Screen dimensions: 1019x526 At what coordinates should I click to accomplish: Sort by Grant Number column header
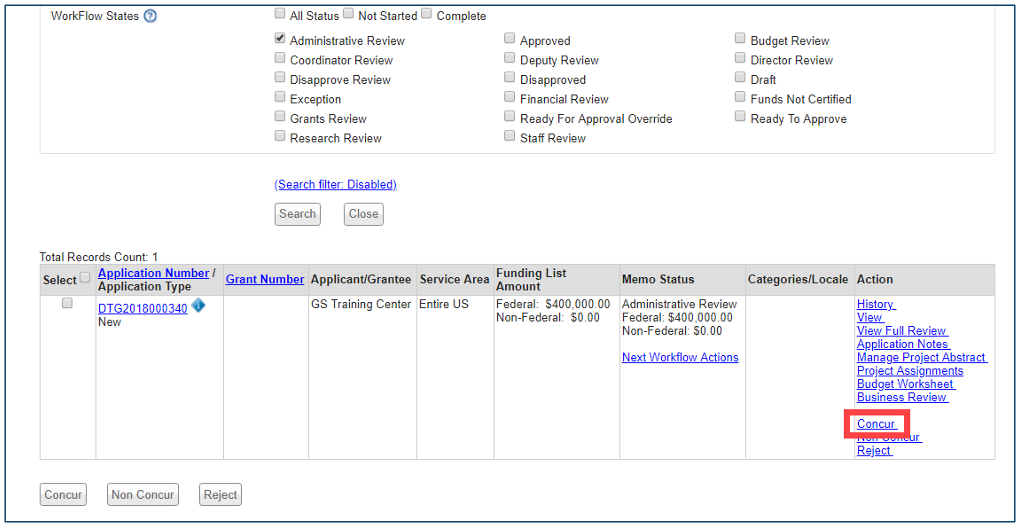click(265, 280)
